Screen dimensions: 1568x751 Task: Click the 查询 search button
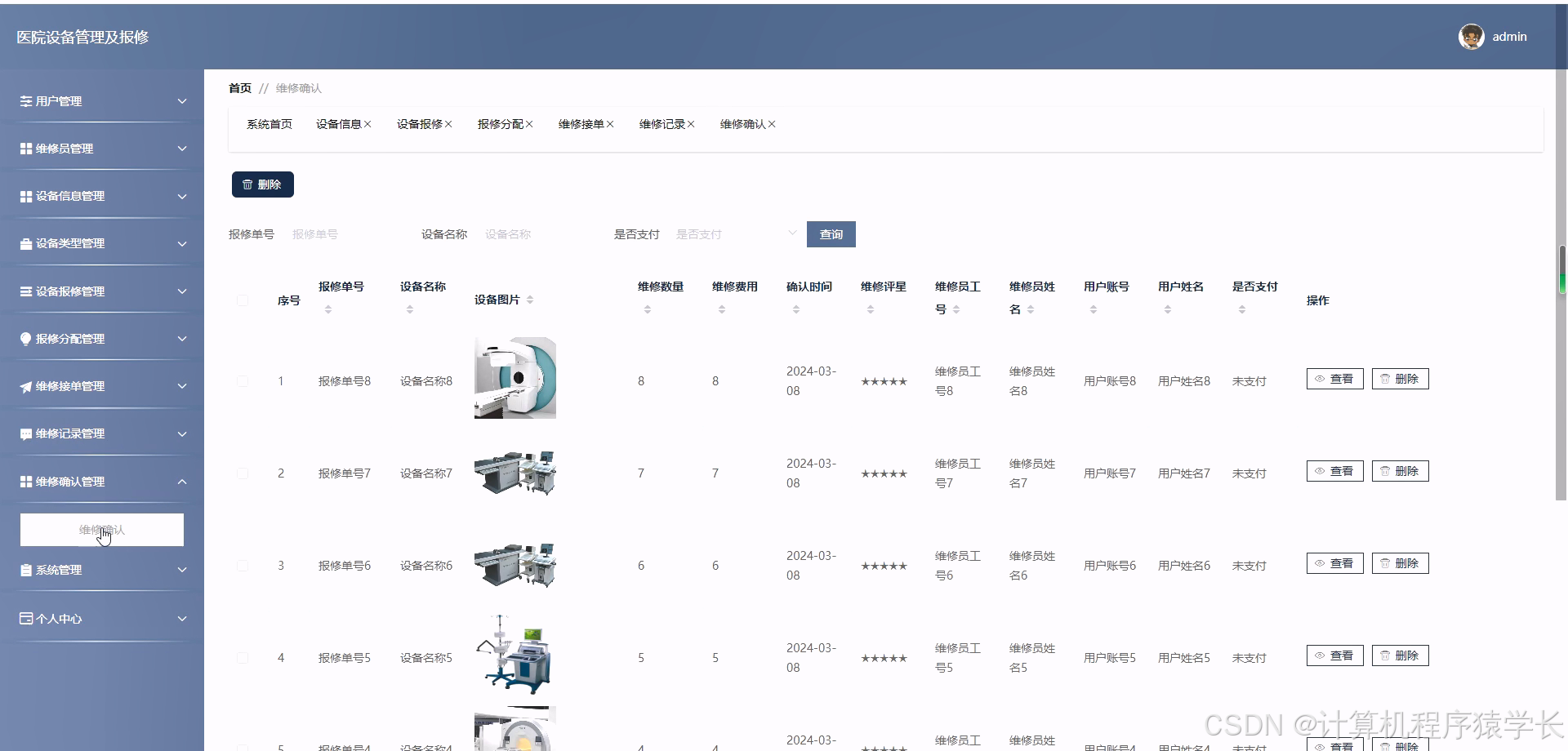click(x=831, y=234)
